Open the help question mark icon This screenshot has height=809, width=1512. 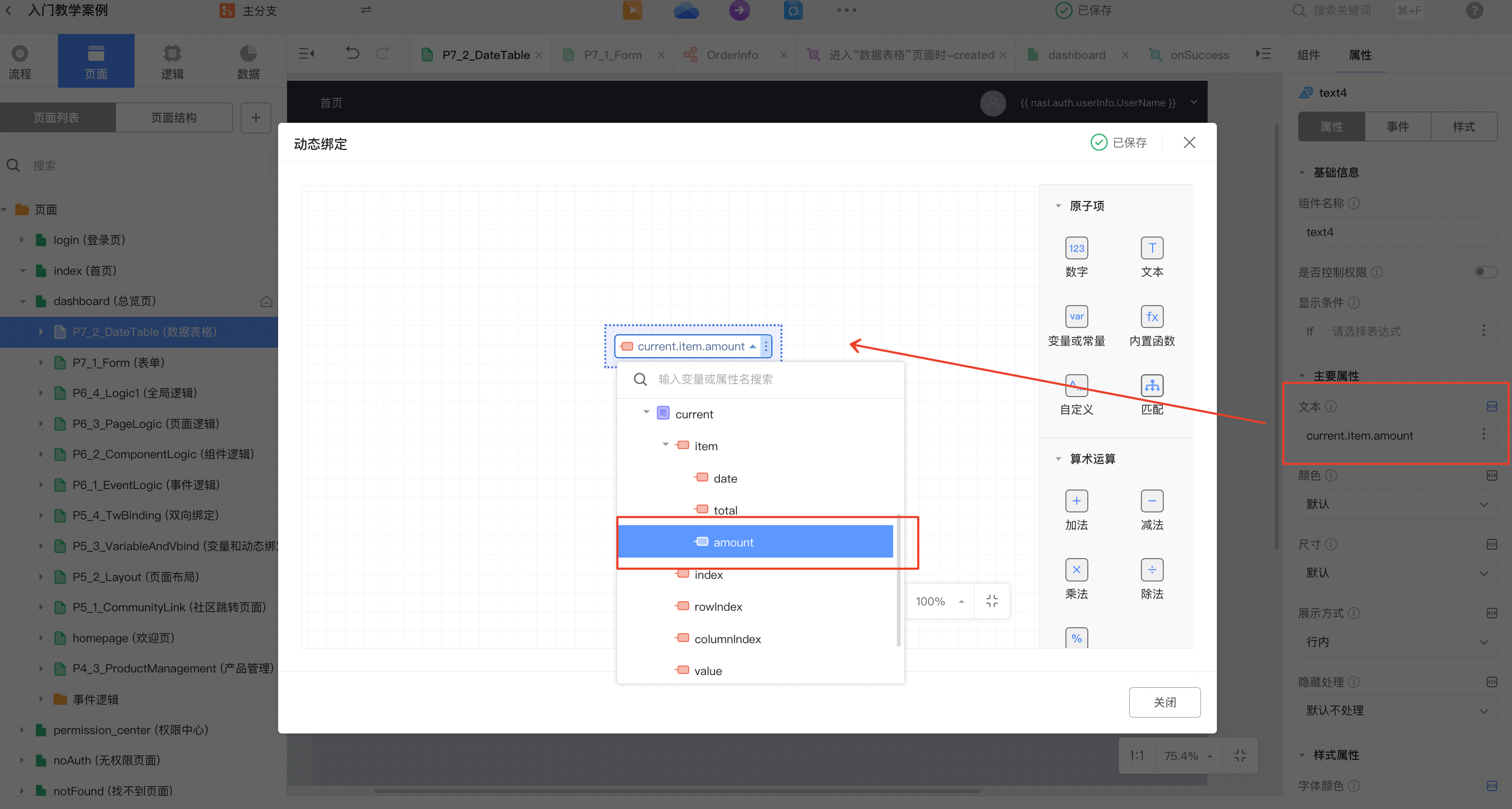pyautogui.click(x=1474, y=11)
